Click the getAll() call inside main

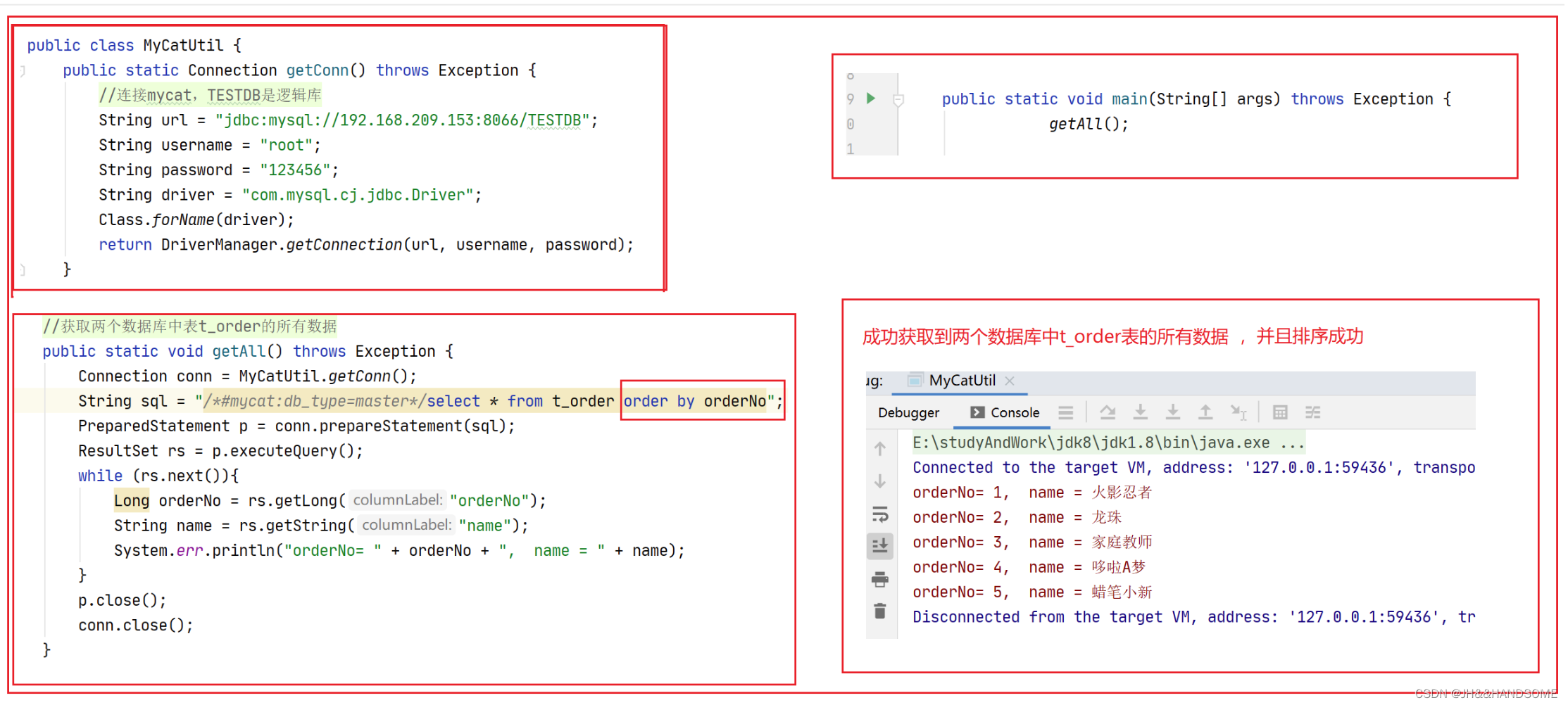(x=1089, y=125)
